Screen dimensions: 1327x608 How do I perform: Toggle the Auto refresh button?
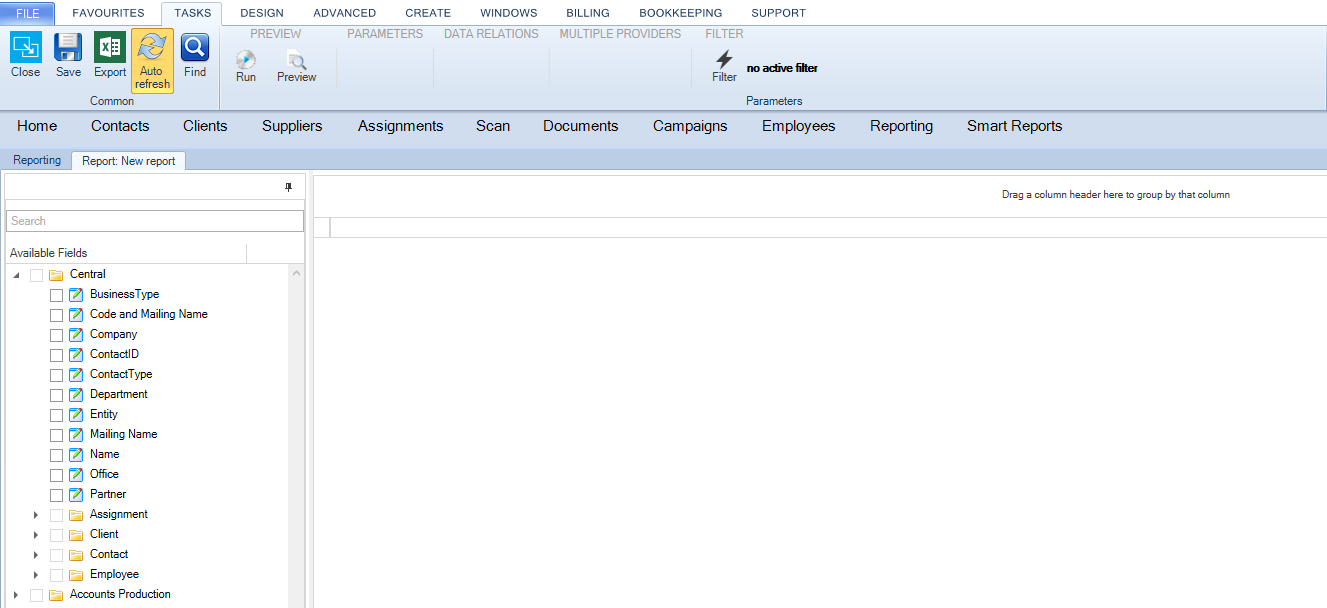click(152, 60)
